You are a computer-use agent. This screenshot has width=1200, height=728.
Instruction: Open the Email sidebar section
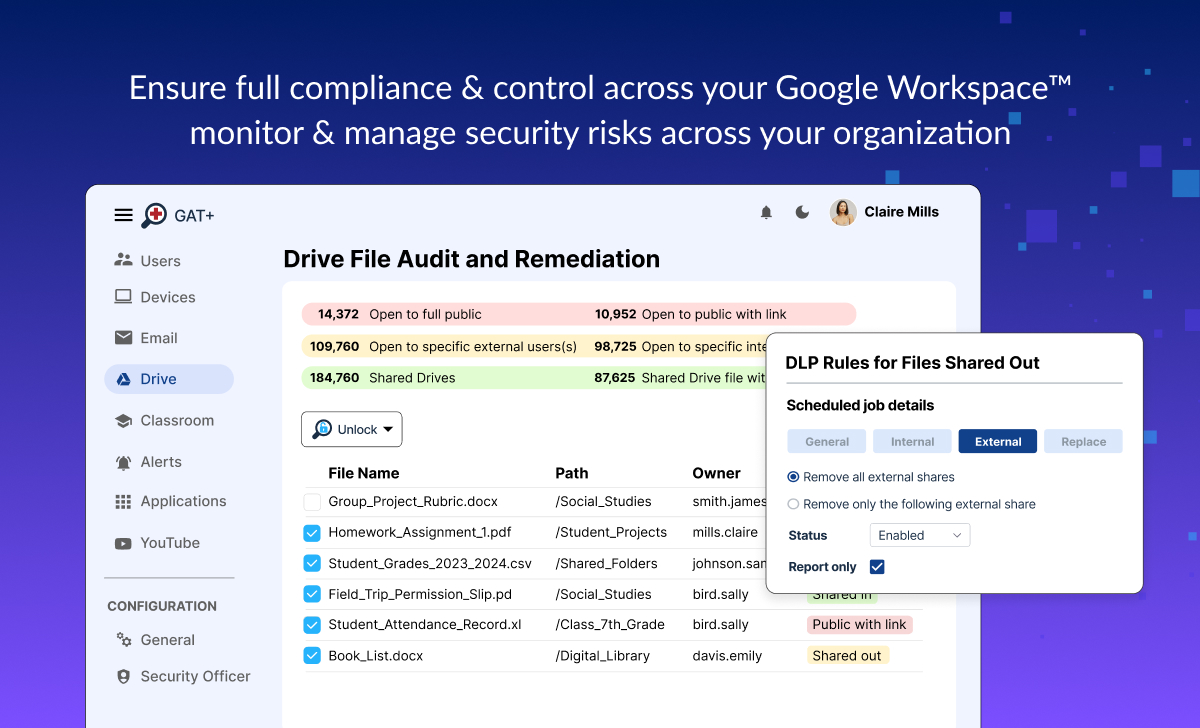158,338
